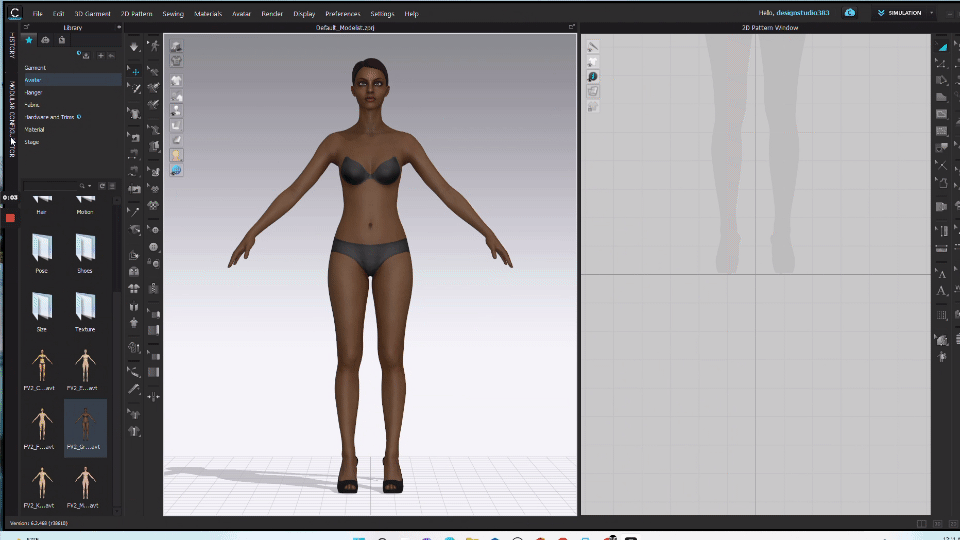The width and height of the screenshot is (960, 540).
Task: Toggle the avatar head display icon in 3D window
Action: tap(176, 156)
